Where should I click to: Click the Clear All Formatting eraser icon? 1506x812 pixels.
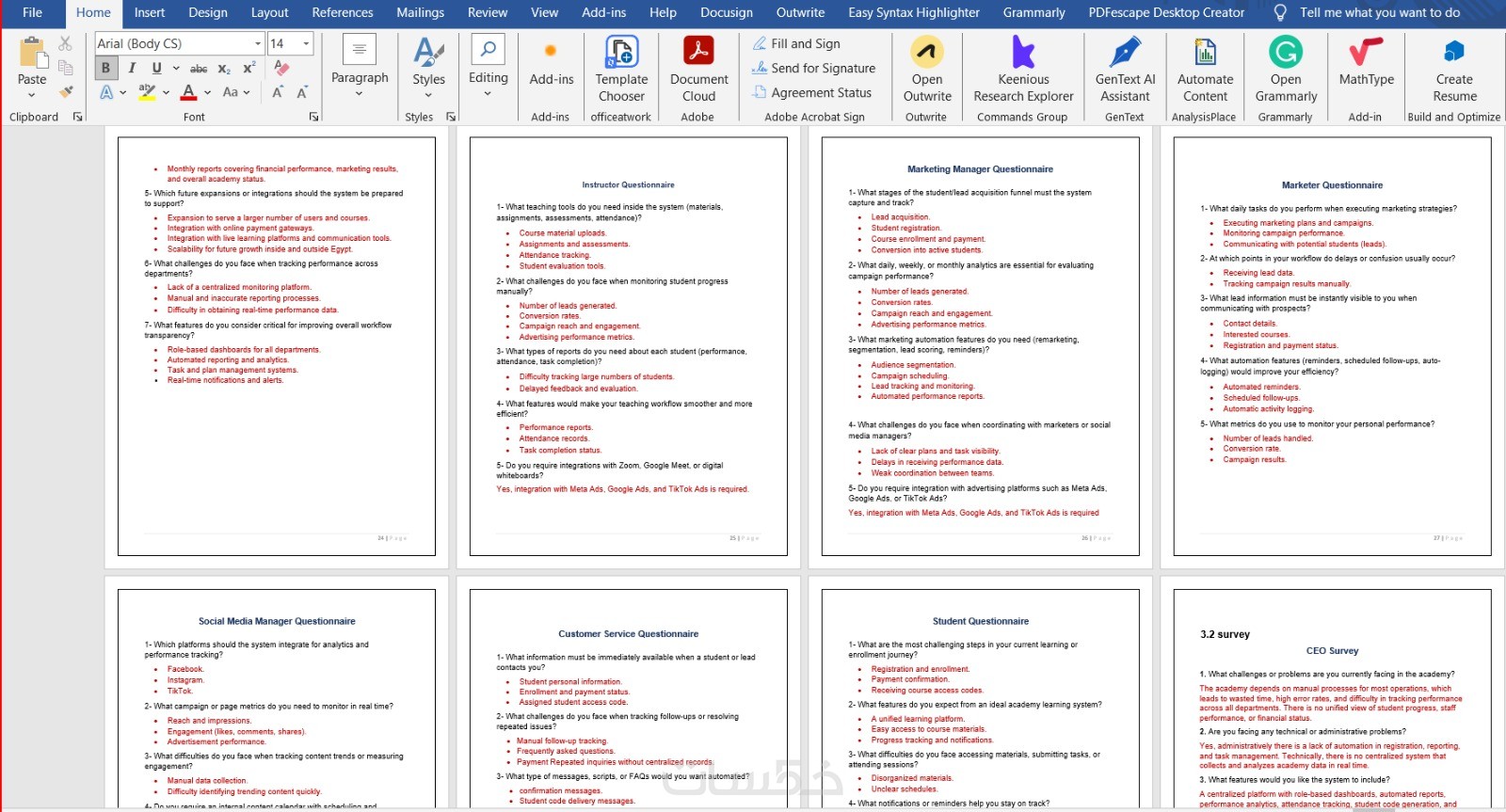(x=280, y=68)
